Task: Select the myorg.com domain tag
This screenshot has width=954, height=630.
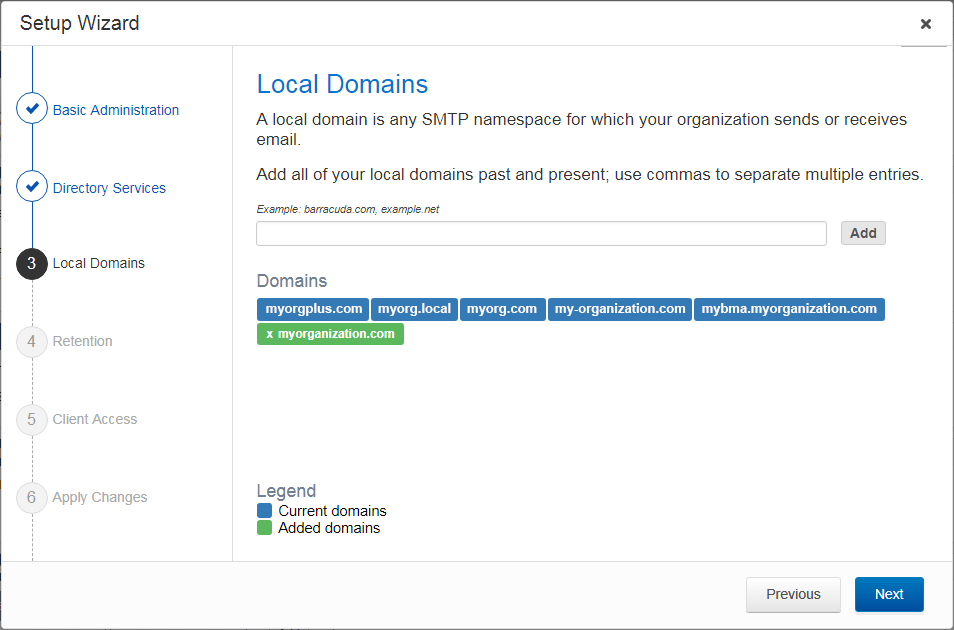Action: pos(502,309)
